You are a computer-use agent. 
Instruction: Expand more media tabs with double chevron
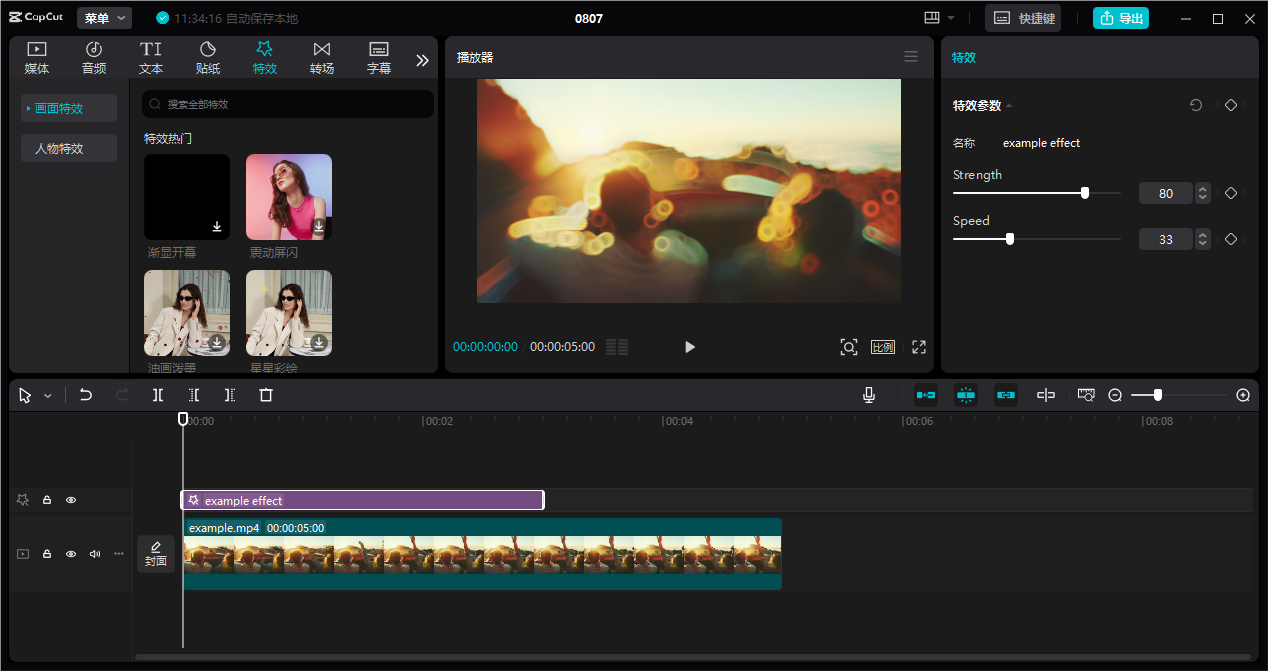click(x=422, y=60)
